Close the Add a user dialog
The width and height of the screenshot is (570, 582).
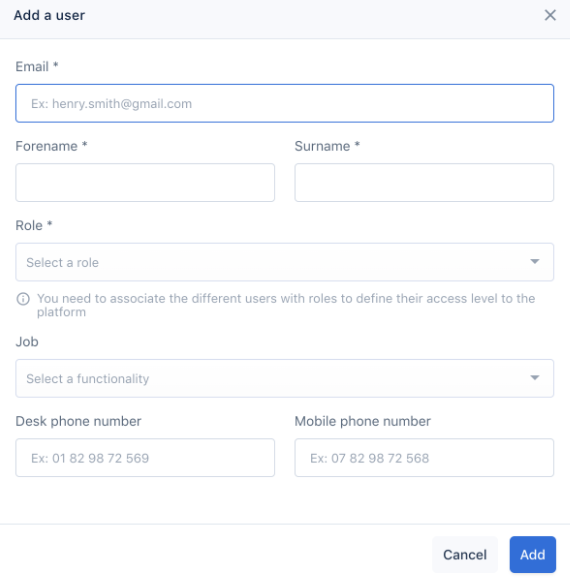pos(550,15)
